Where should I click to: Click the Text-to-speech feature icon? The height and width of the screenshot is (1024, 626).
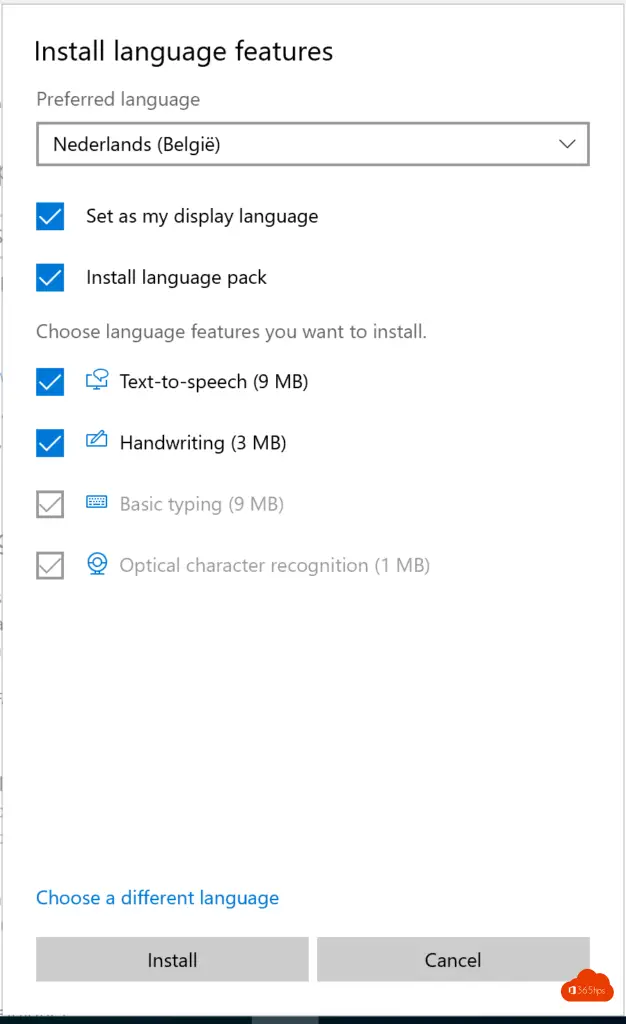[x=97, y=380]
